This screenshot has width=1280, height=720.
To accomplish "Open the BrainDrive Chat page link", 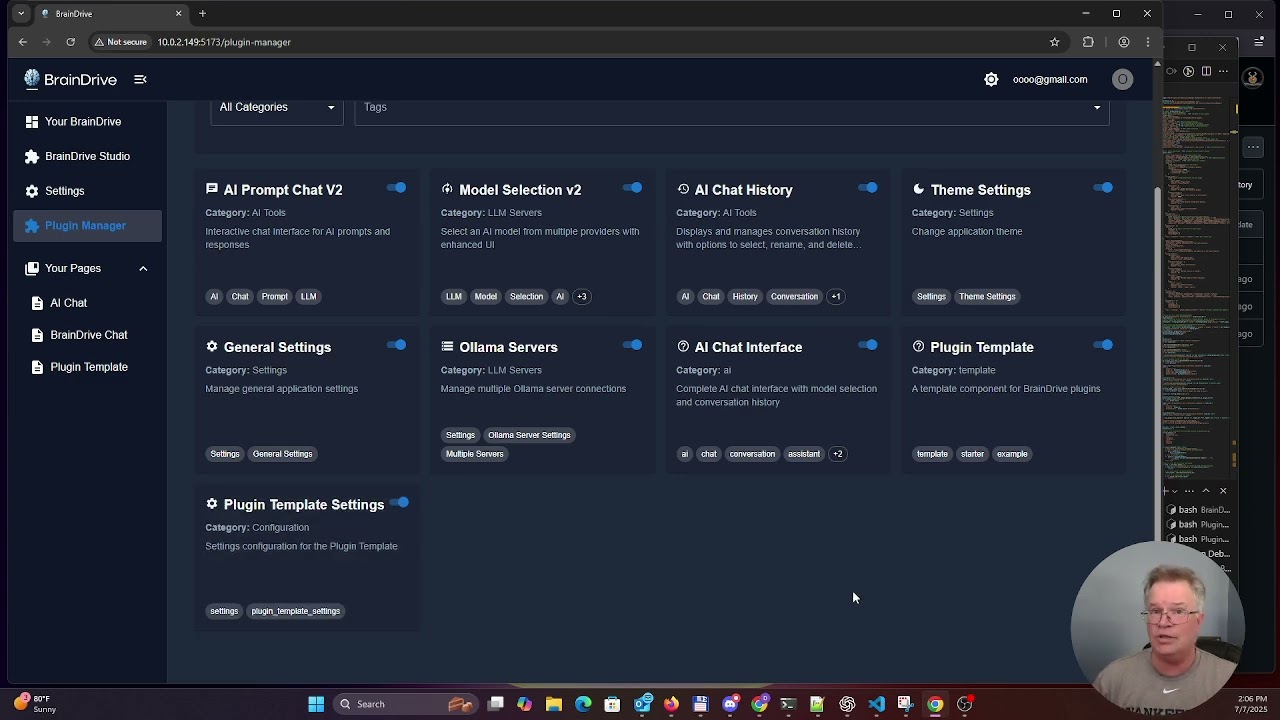I will (88, 335).
